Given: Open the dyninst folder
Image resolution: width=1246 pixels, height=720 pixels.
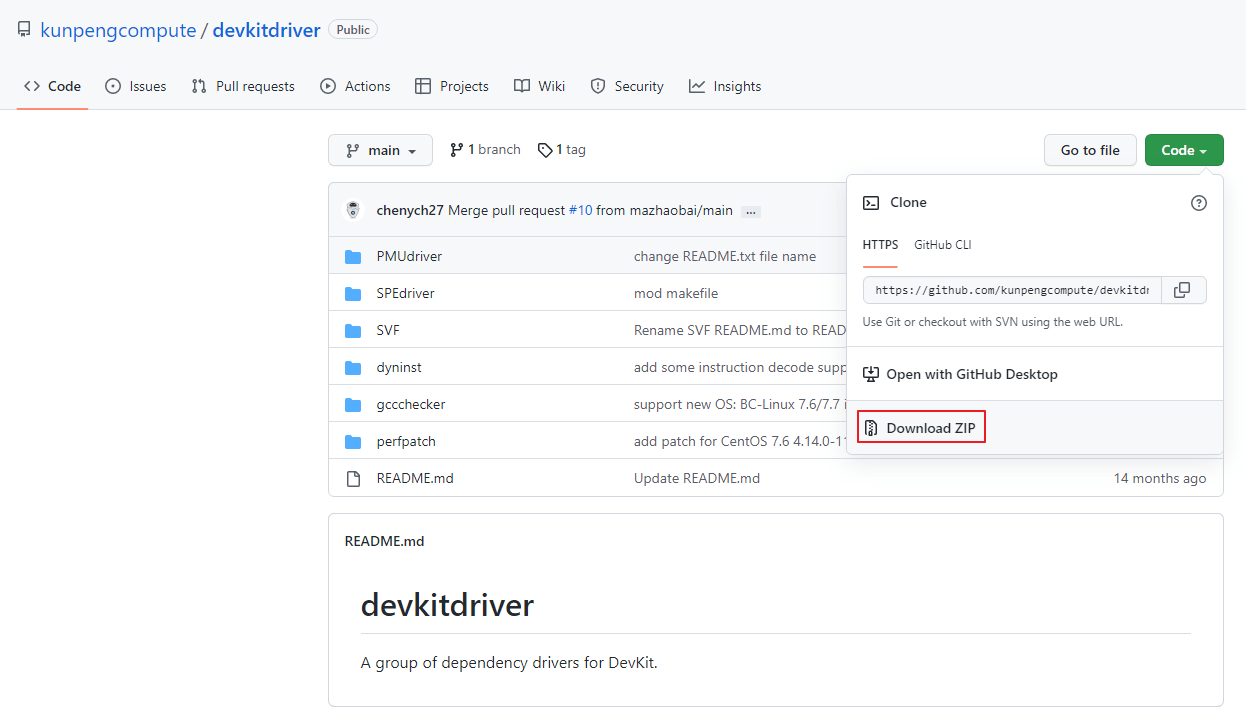Looking at the screenshot, I should coord(399,367).
